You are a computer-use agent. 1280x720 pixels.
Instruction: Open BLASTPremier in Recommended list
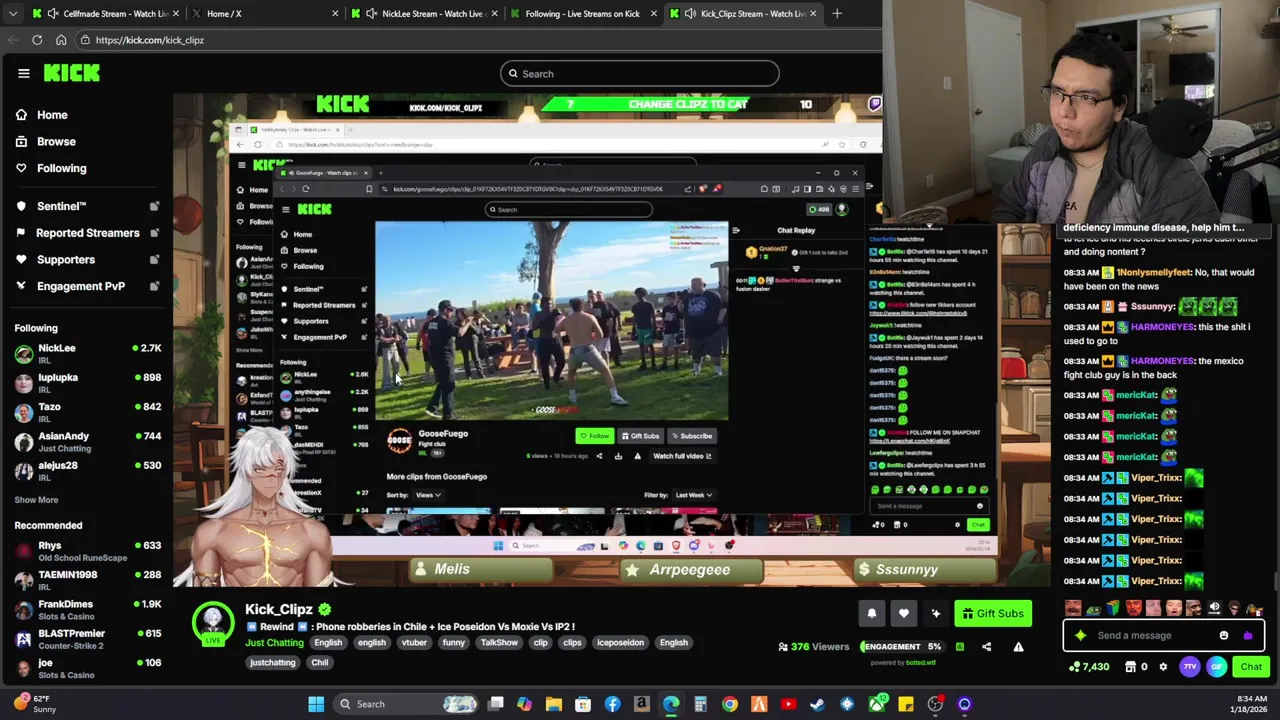pos(87,639)
